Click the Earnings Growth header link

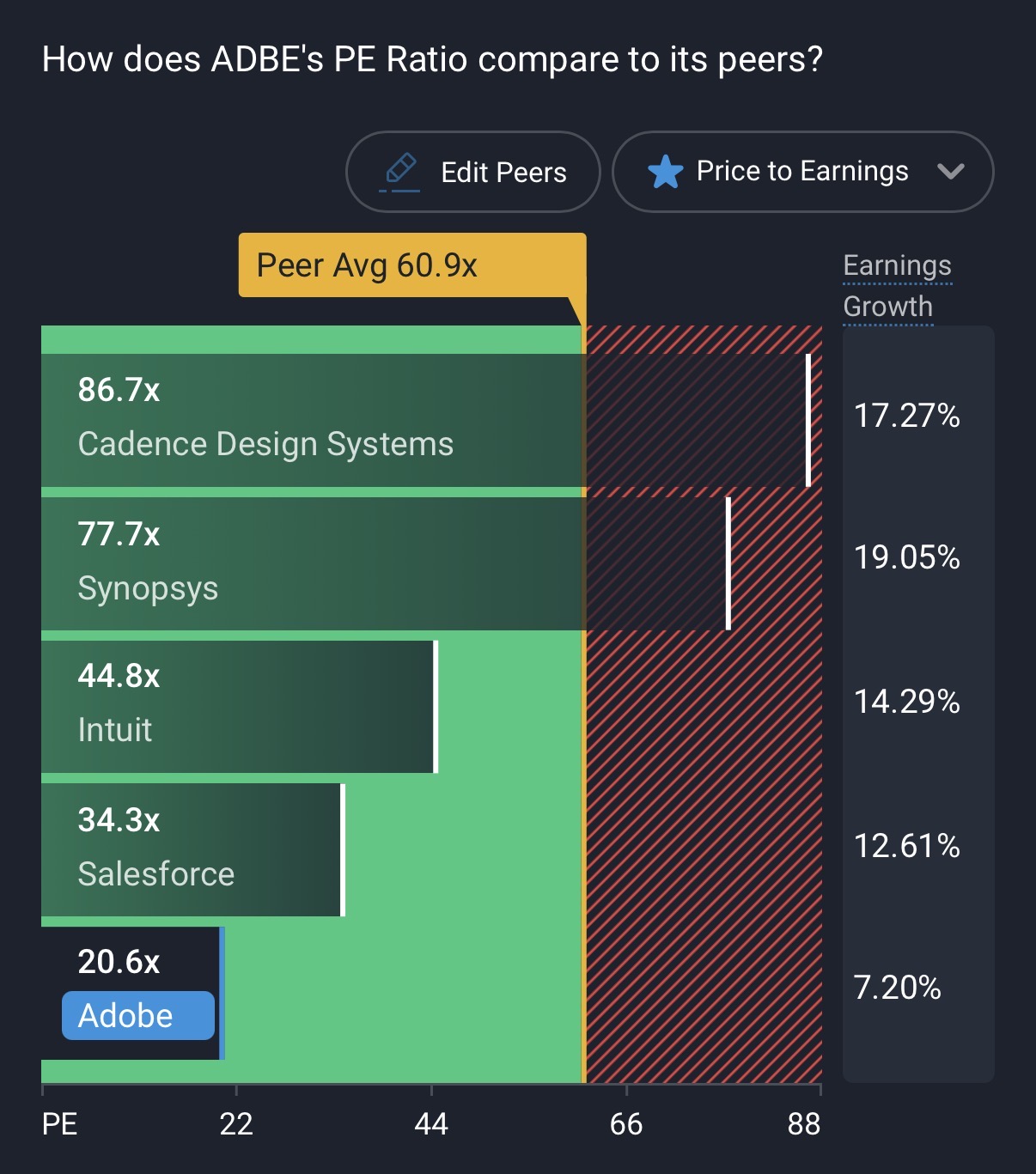pos(897,286)
